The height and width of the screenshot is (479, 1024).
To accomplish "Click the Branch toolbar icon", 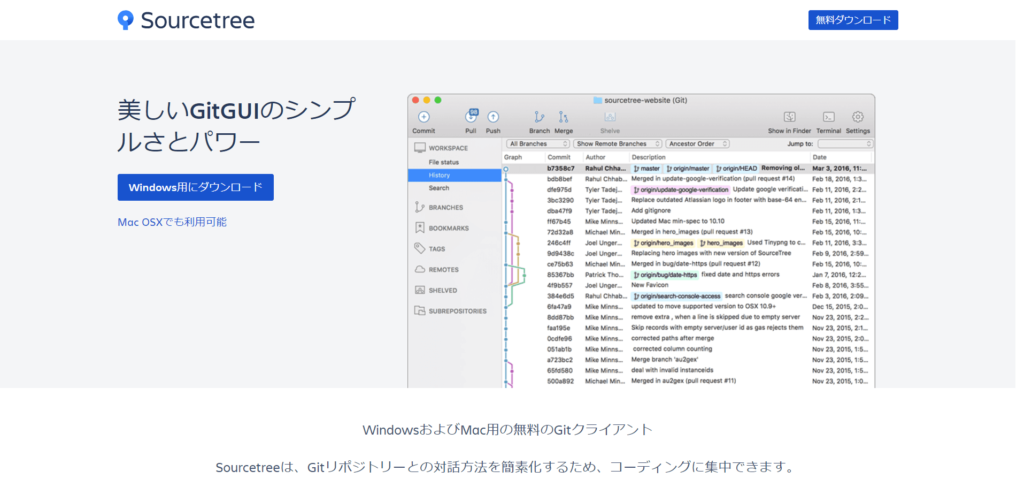I will [x=539, y=117].
